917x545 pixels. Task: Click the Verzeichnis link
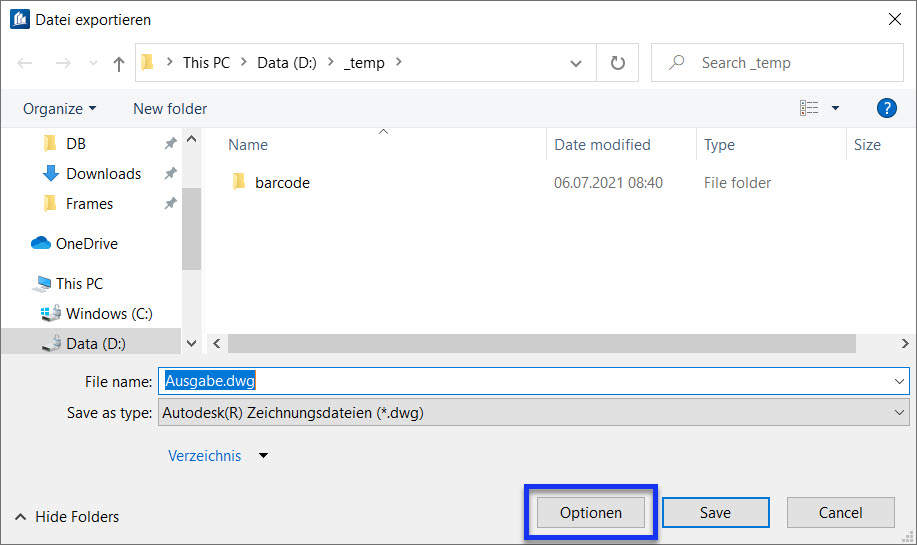(205, 456)
